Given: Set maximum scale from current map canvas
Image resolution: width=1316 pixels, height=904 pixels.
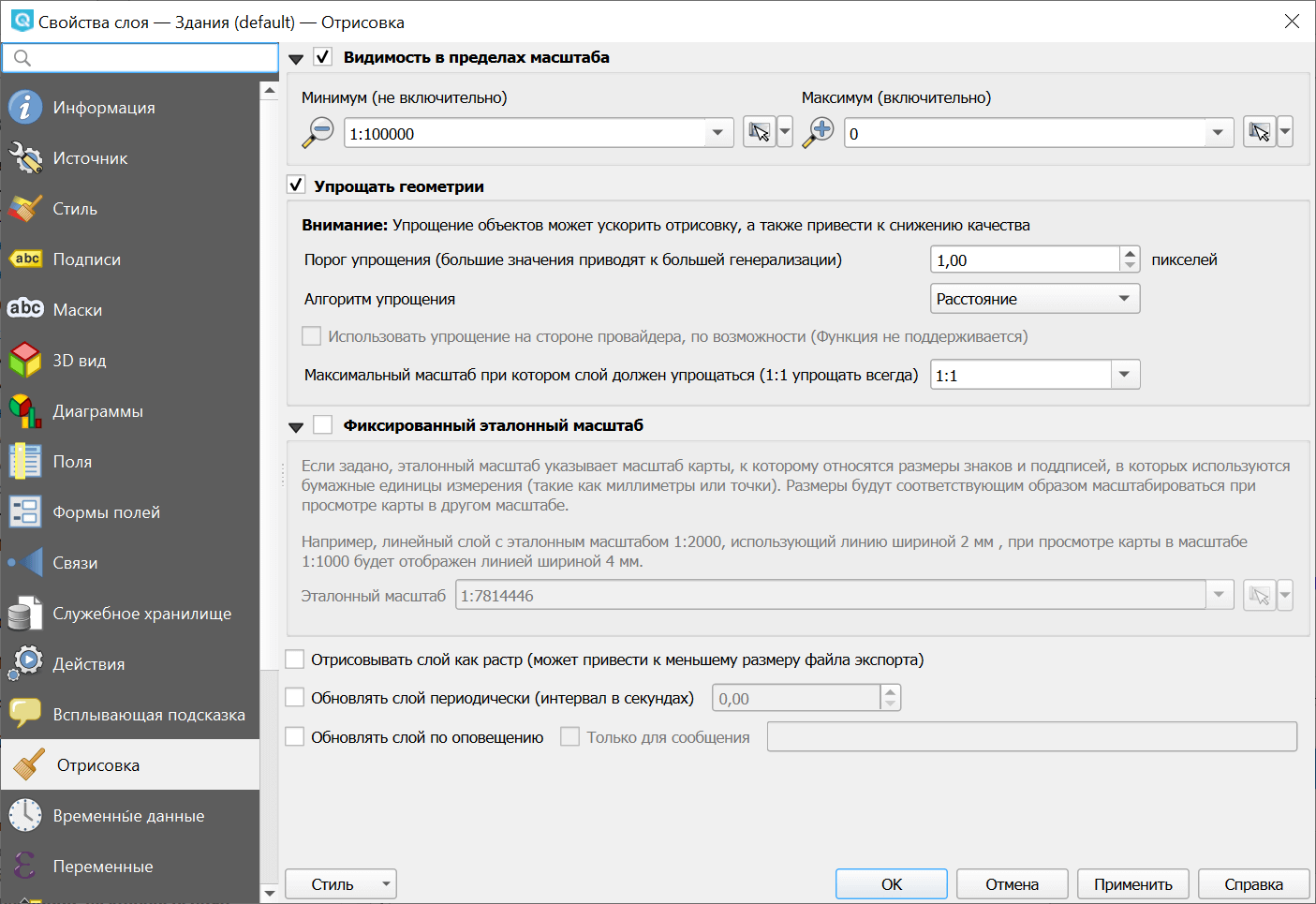Looking at the screenshot, I should [1260, 132].
